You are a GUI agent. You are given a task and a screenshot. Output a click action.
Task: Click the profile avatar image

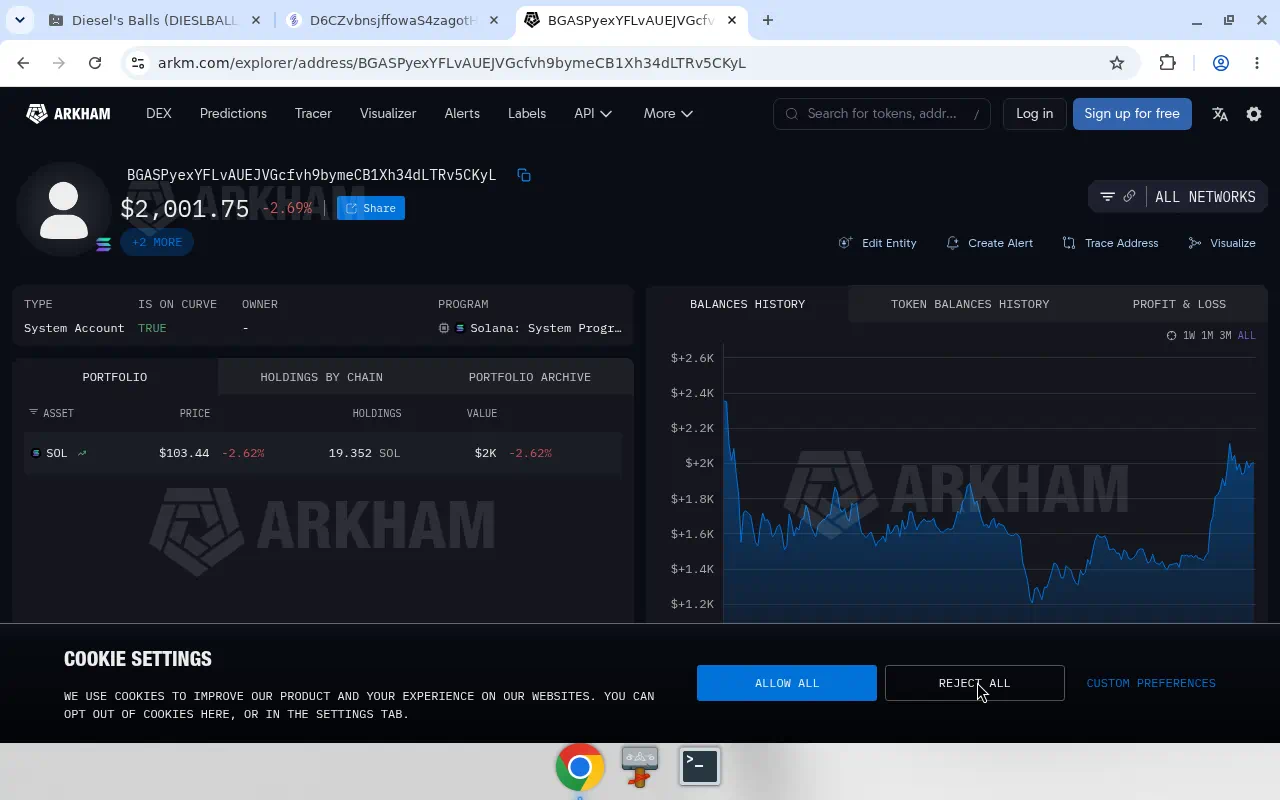64,210
